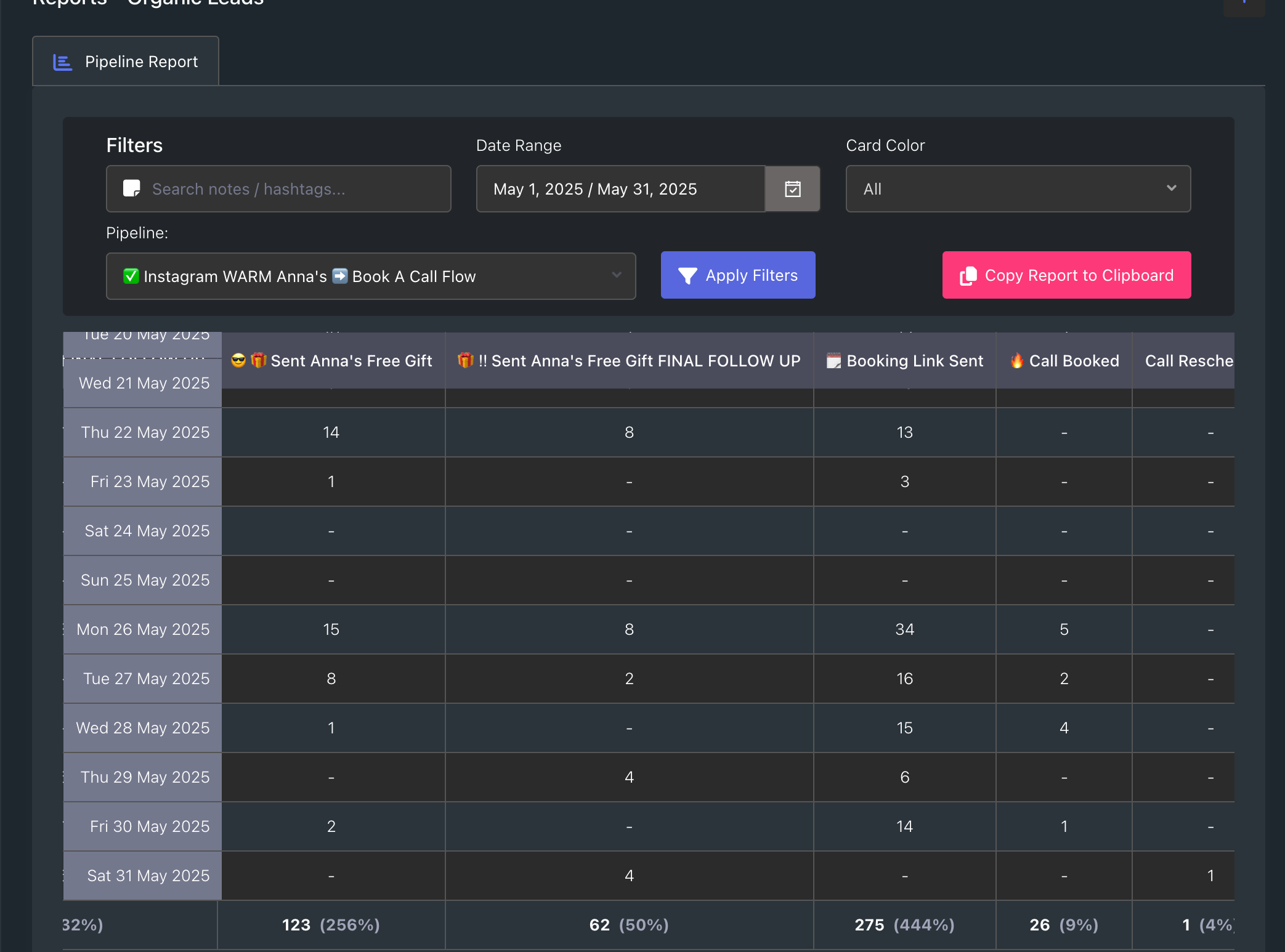The width and height of the screenshot is (1285, 952).
Task: Click total 62 (50%) in footer
Action: 629,925
